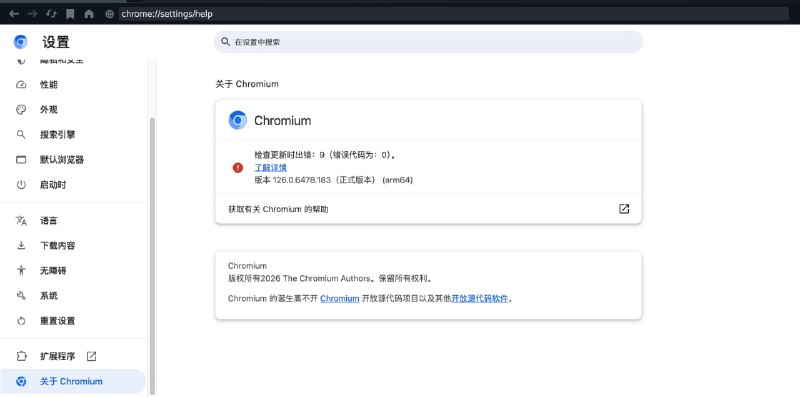Click the 关于 Chromium page heading

(x=247, y=84)
